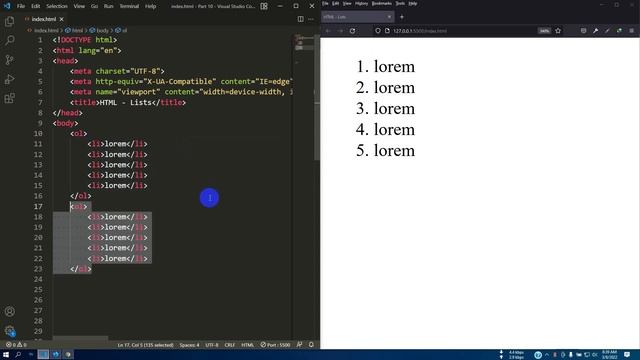
Task: Open the Search view in VS Code
Action: [9, 40]
